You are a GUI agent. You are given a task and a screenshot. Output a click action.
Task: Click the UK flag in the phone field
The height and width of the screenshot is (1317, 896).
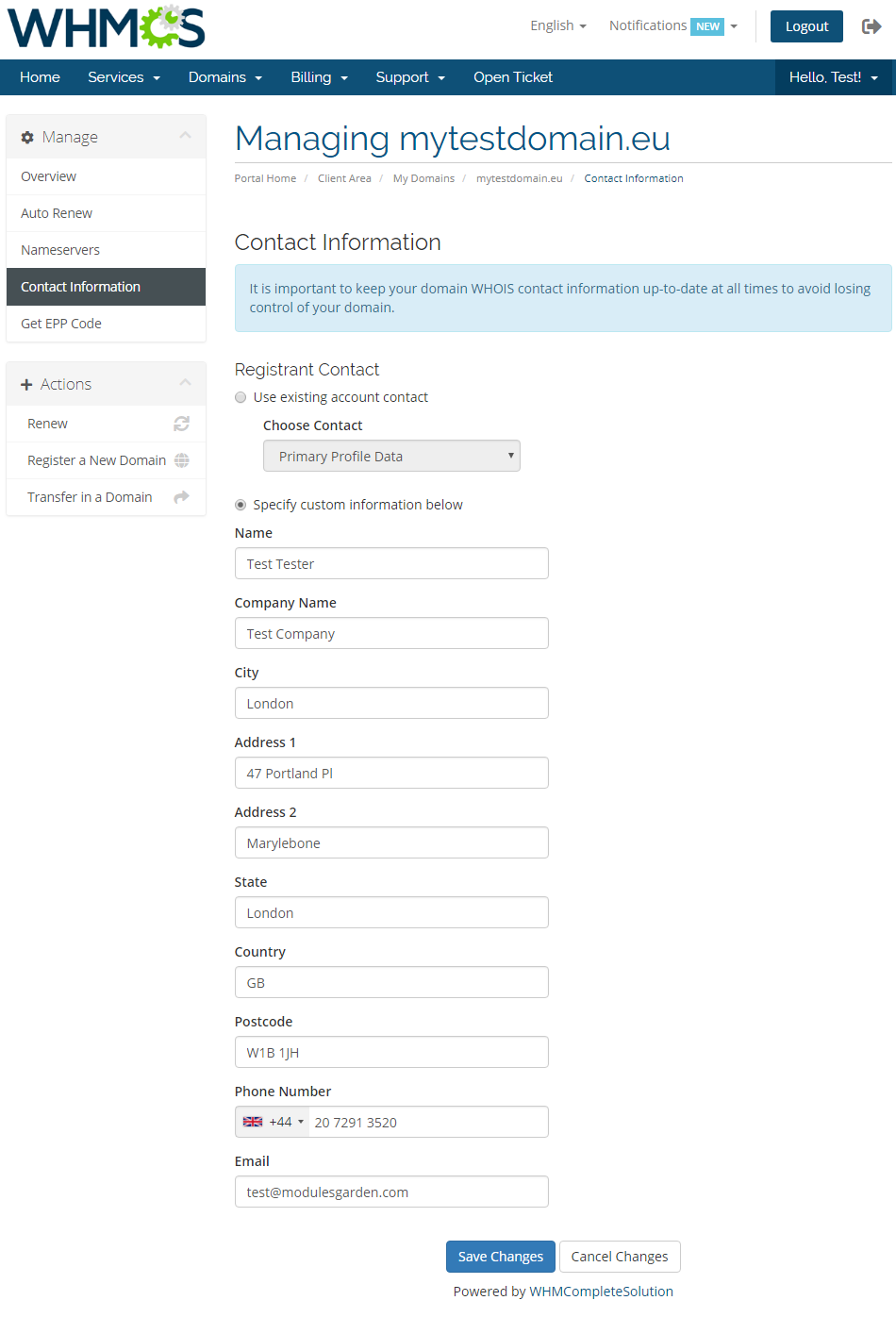253,1122
